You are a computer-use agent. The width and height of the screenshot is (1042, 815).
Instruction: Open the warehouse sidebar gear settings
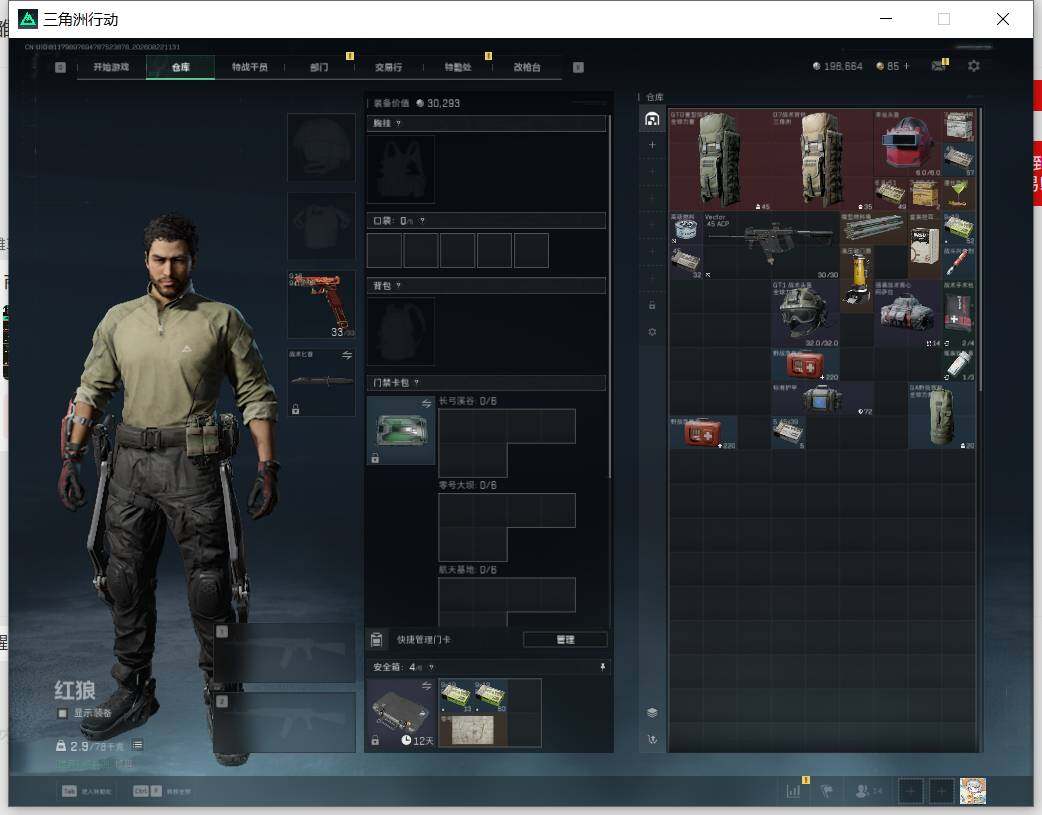(x=652, y=332)
